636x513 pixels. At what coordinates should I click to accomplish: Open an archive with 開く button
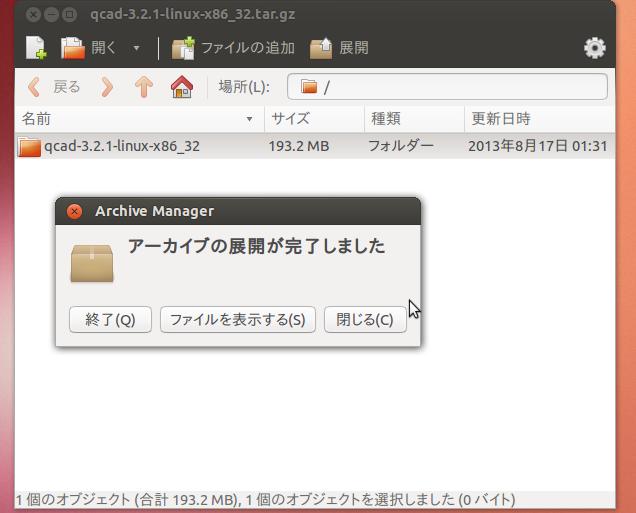(89, 48)
